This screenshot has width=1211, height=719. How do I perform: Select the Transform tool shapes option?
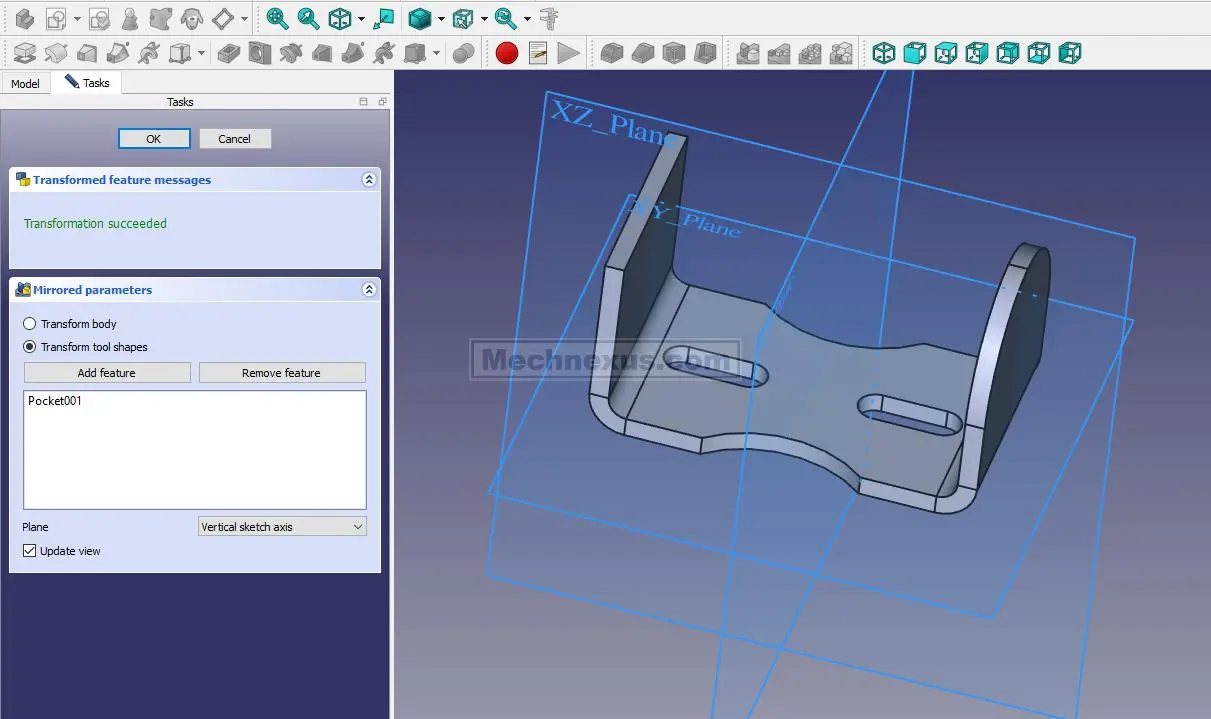[x=30, y=347]
